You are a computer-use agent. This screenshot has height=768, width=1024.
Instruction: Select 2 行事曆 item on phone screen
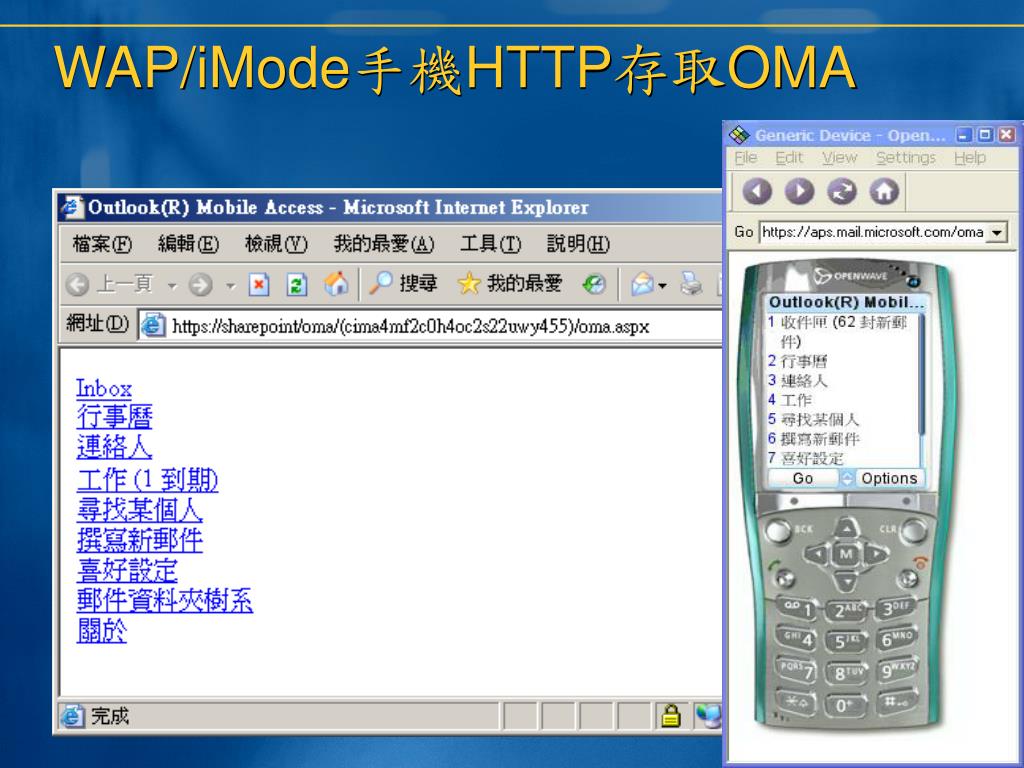[797, 361]
